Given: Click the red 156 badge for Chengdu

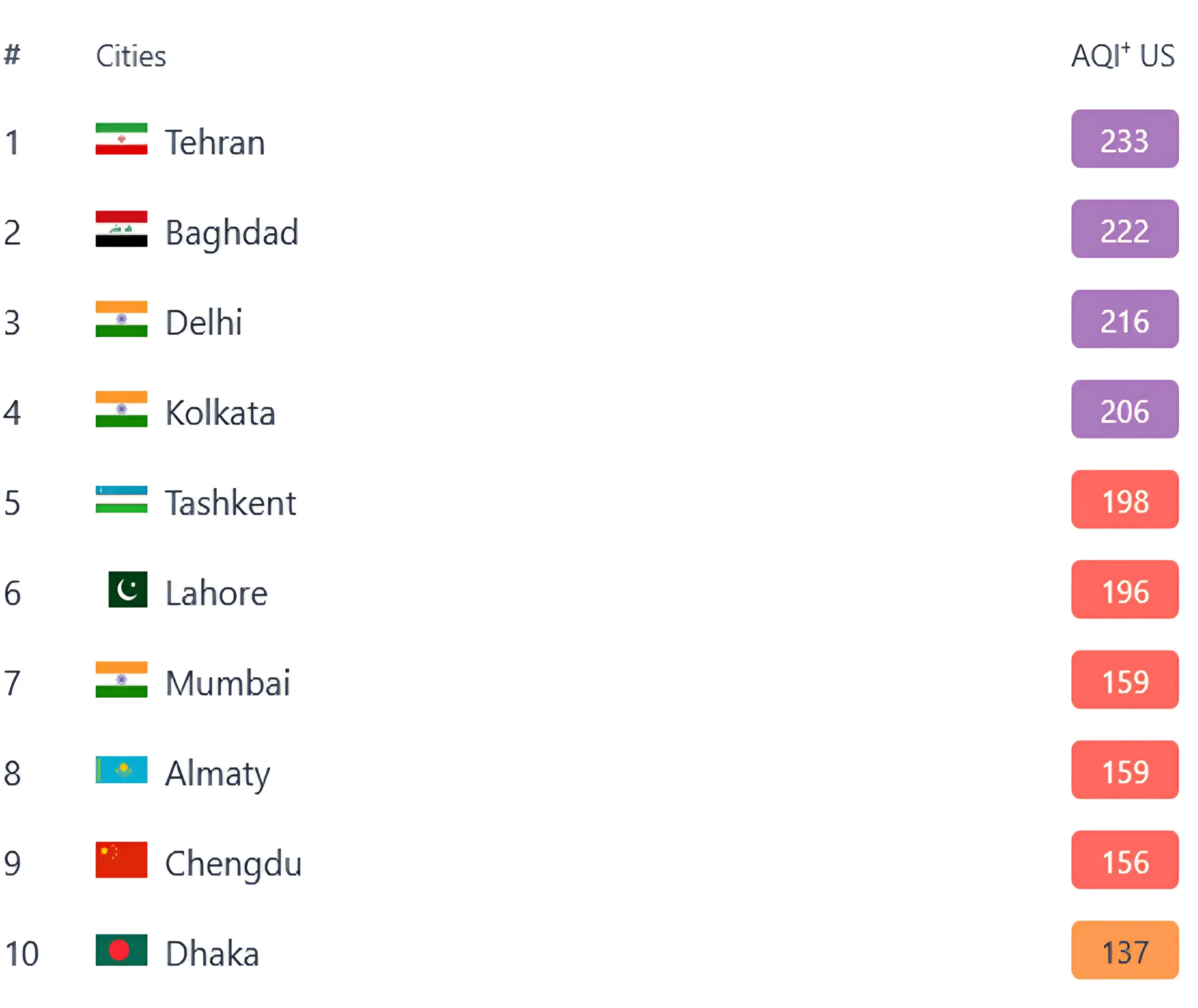Looking at the screenshot, I should pos(1125,860).
